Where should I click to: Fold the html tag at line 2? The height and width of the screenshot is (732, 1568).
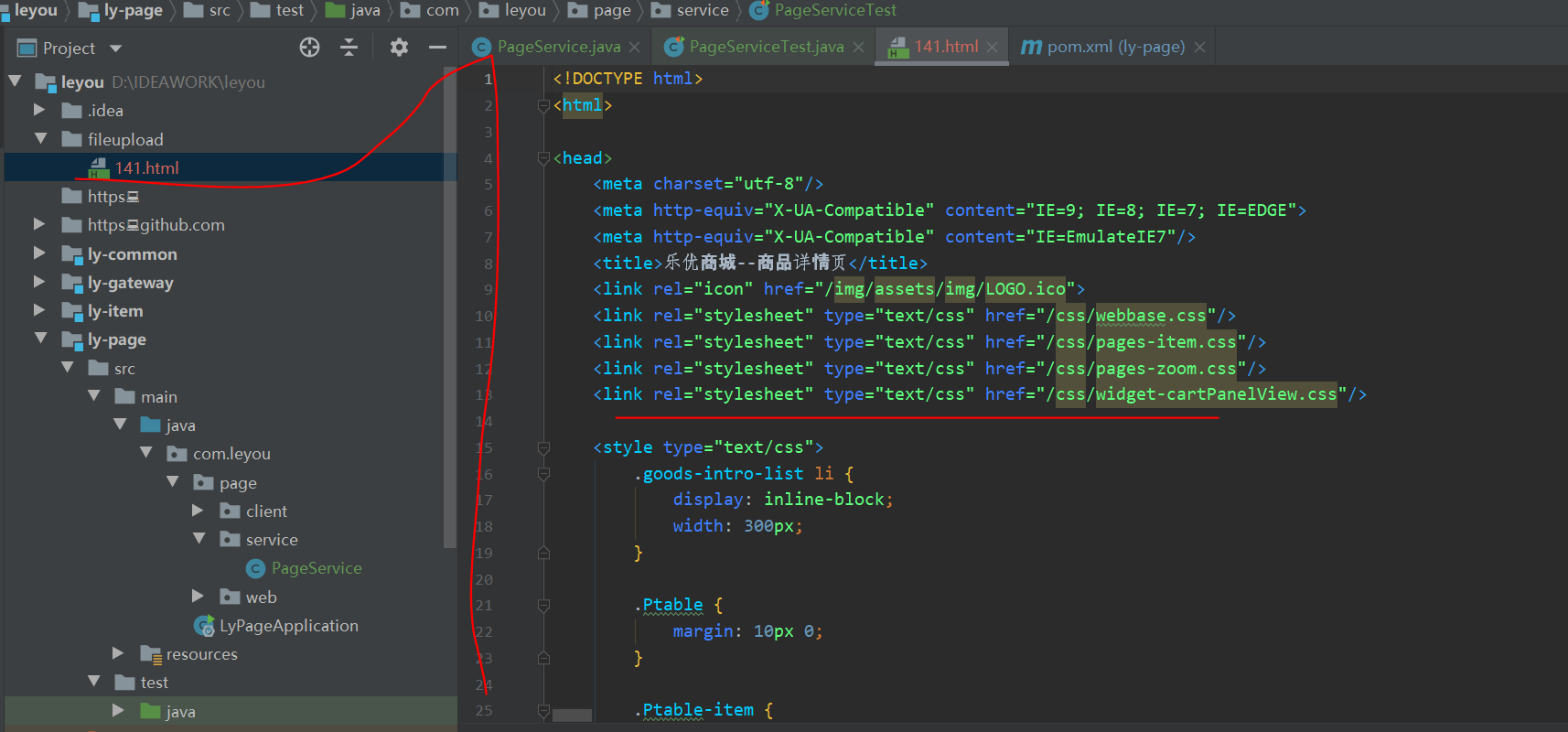543,105
